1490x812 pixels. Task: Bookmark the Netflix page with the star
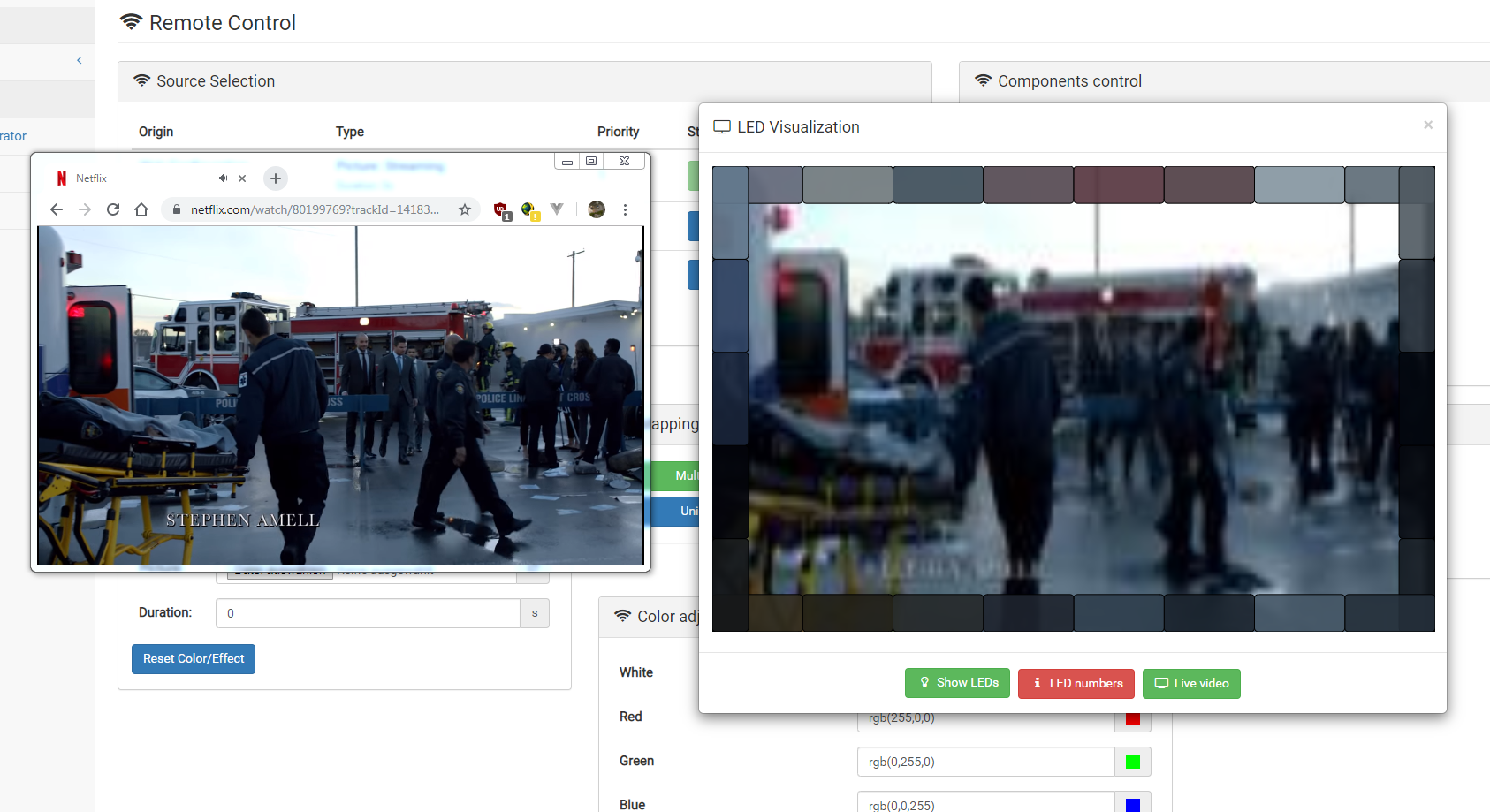pyautogui.click(x=465, y=209)
